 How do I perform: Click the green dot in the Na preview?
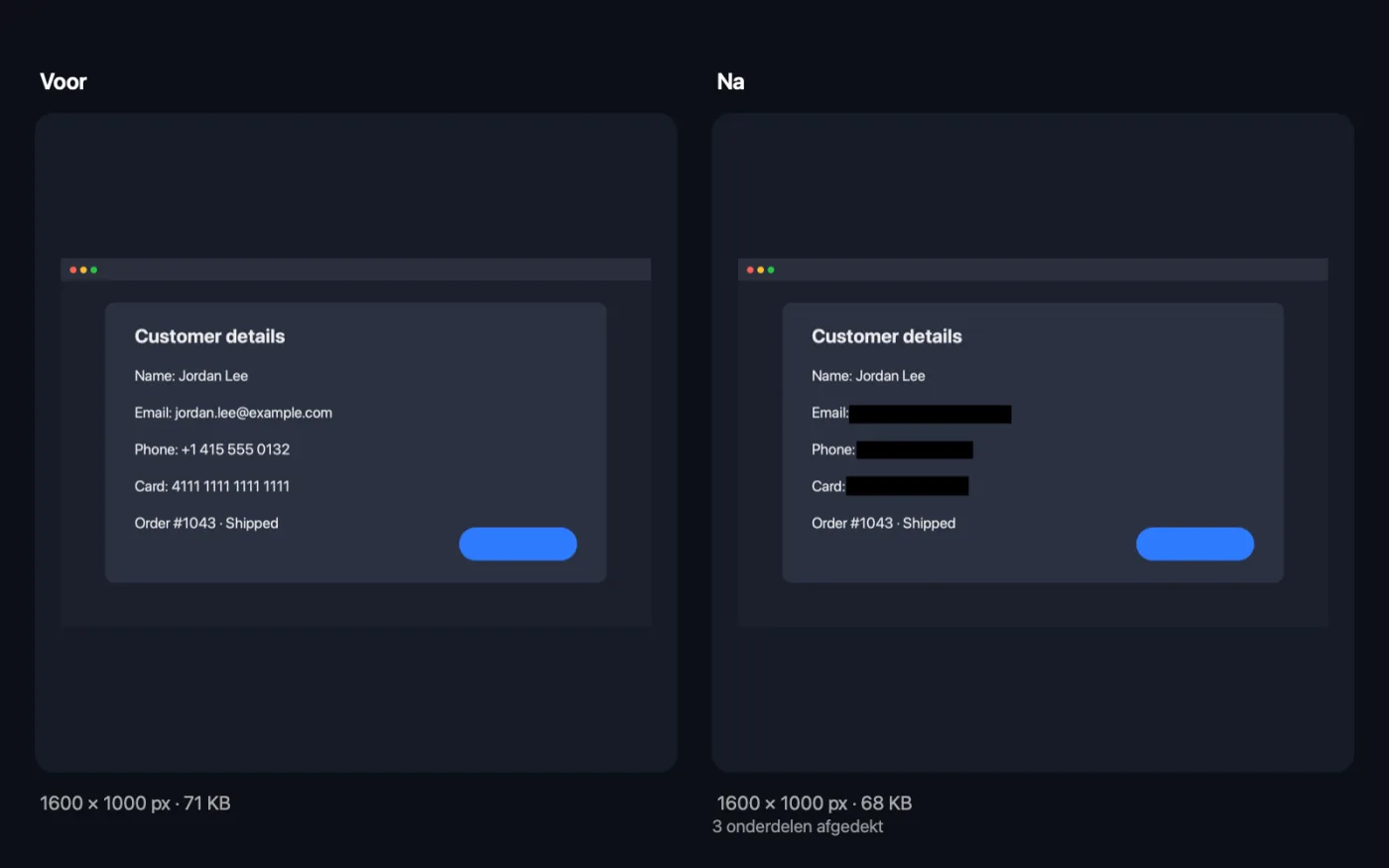[x=771, y=270]
